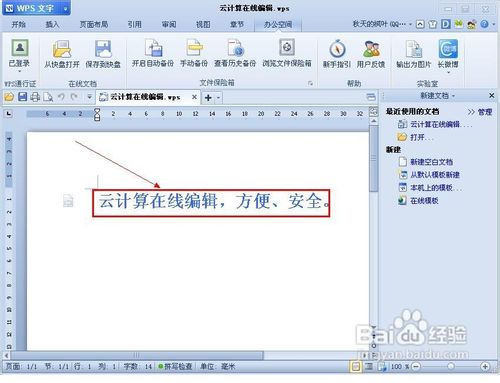Expand the 长微博 dropdown arrow
This screenshot has width=500, height=383.
[448, 72]
